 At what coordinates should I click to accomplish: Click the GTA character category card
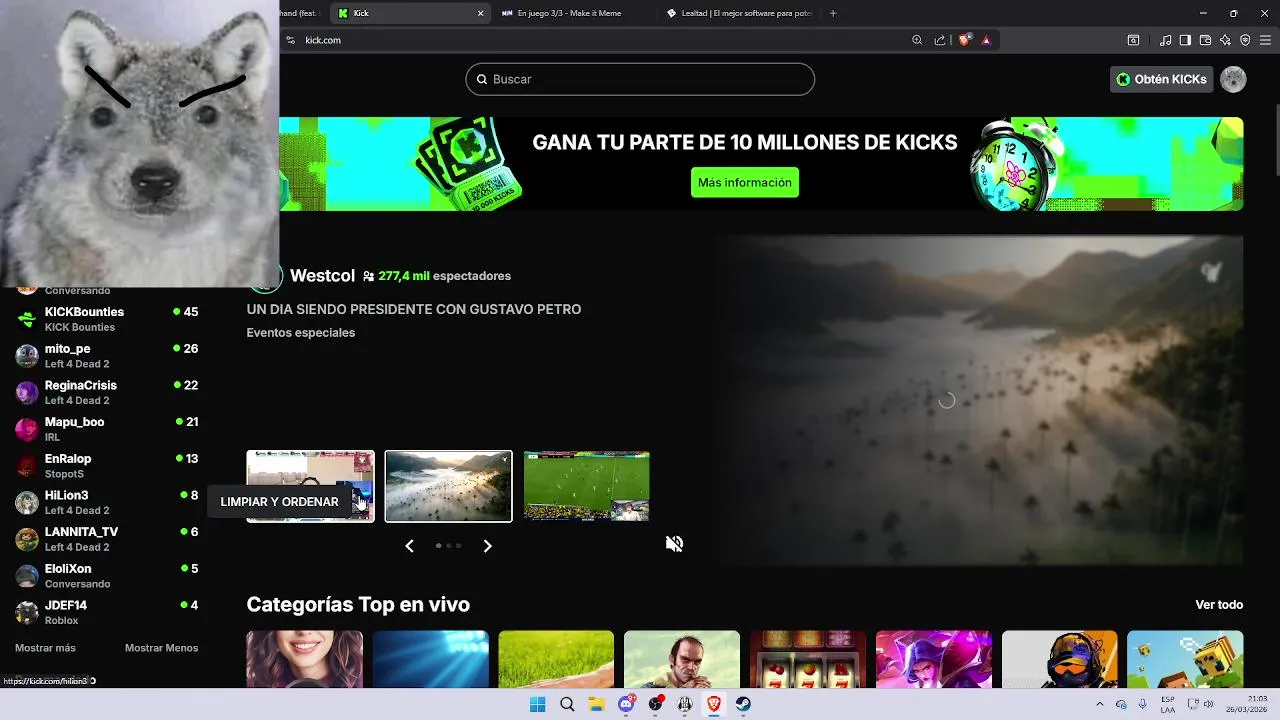[682, 659]
